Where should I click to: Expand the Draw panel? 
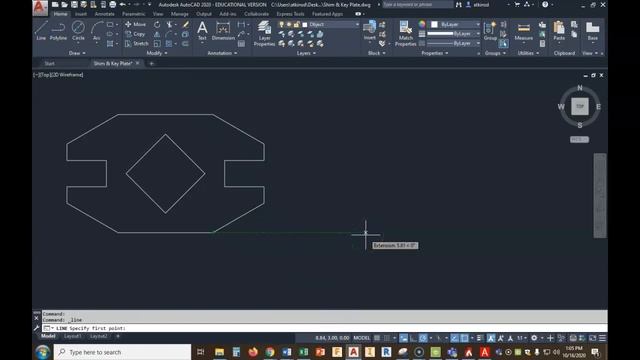(x=77, y=53)
